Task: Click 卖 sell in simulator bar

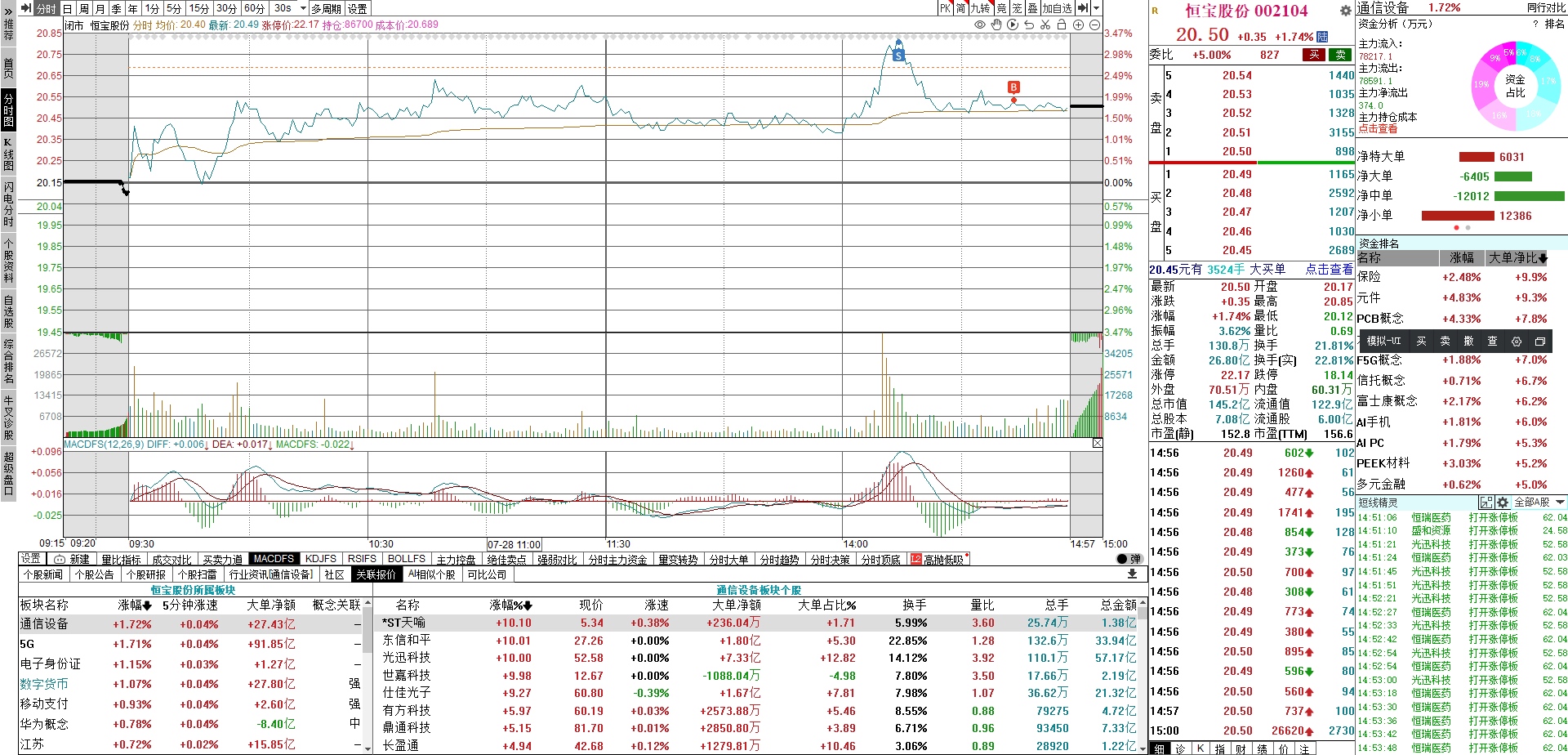Action: tap(1445, 342)
